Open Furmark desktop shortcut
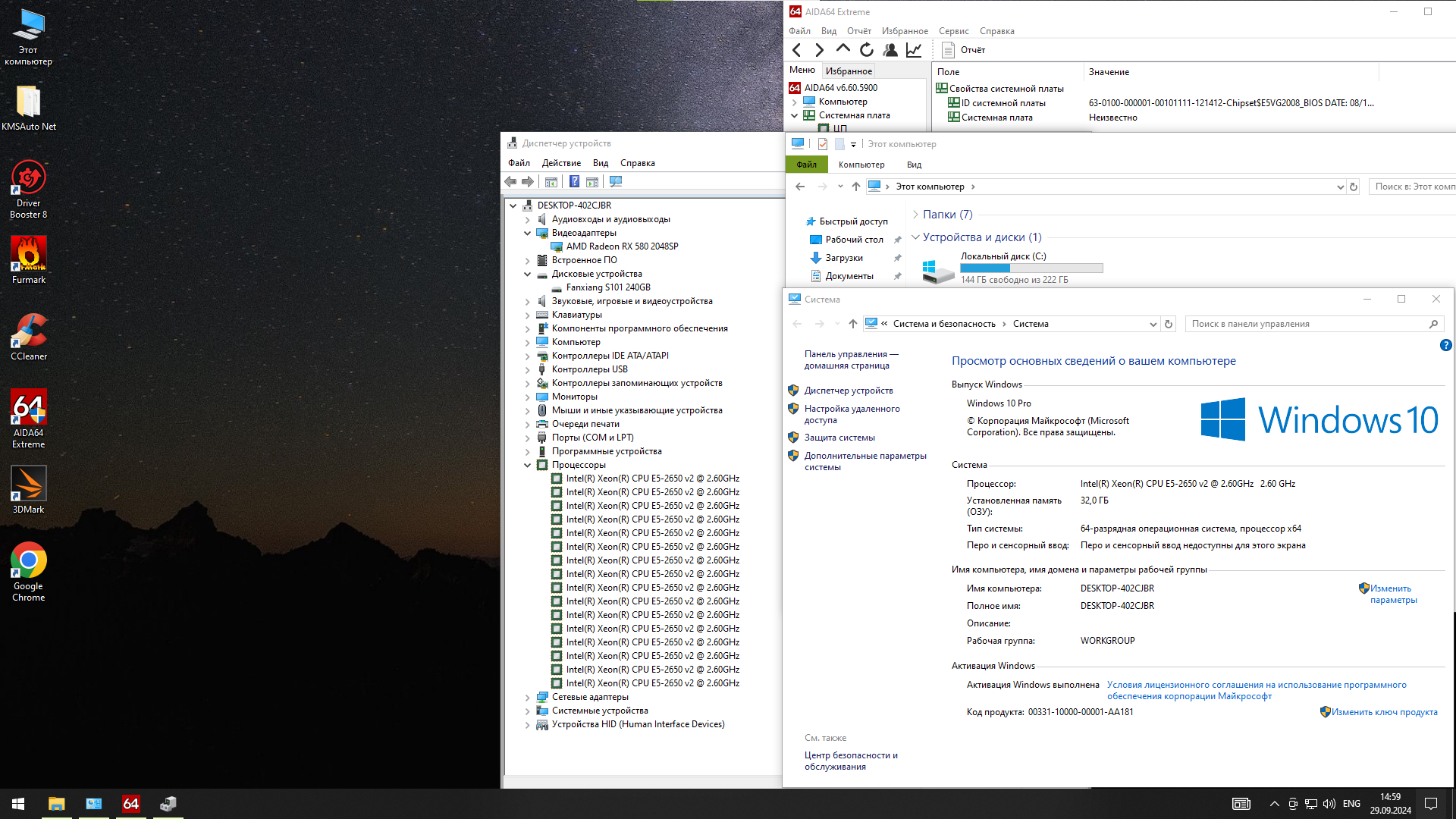The height and width of the screenshot is (819, 1456). [x=29, y=260]
